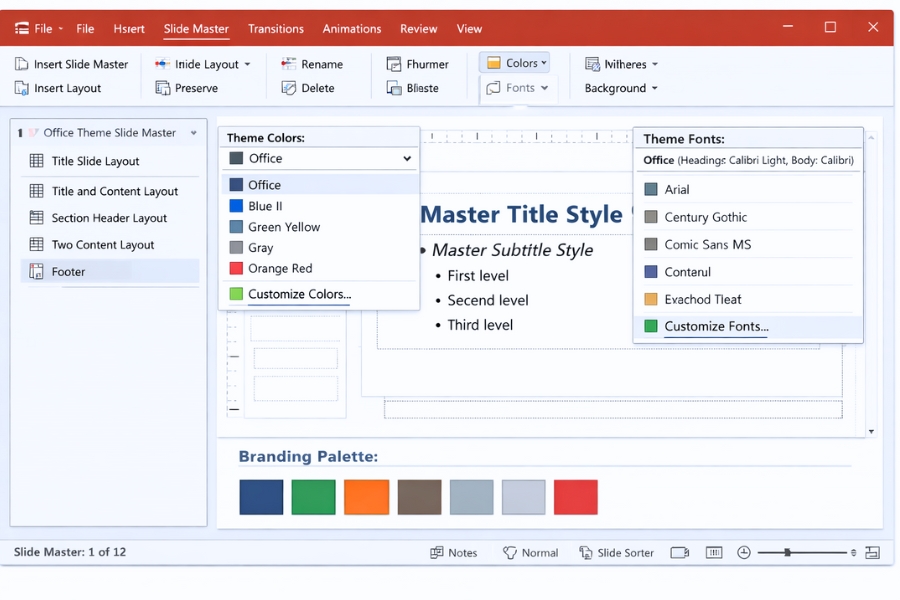The height and width of the screenshot is (600, 900).
Task: Expand the Fonts dropdown
Action: pyautogui.click(x=517, y=88)
